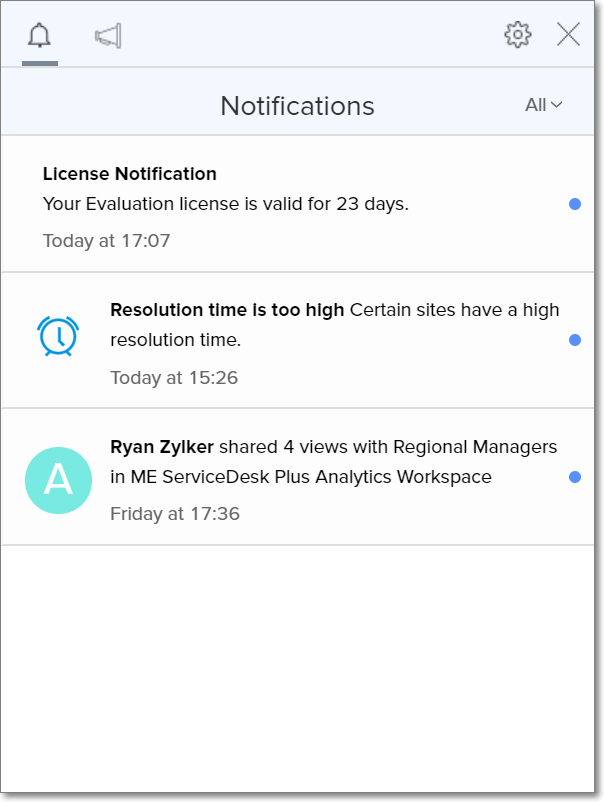The height and width of the screenshot is (802, 604).
Task: Click the Ryan Zylker name
Action: pyautogui.click(x=162, y=447)
